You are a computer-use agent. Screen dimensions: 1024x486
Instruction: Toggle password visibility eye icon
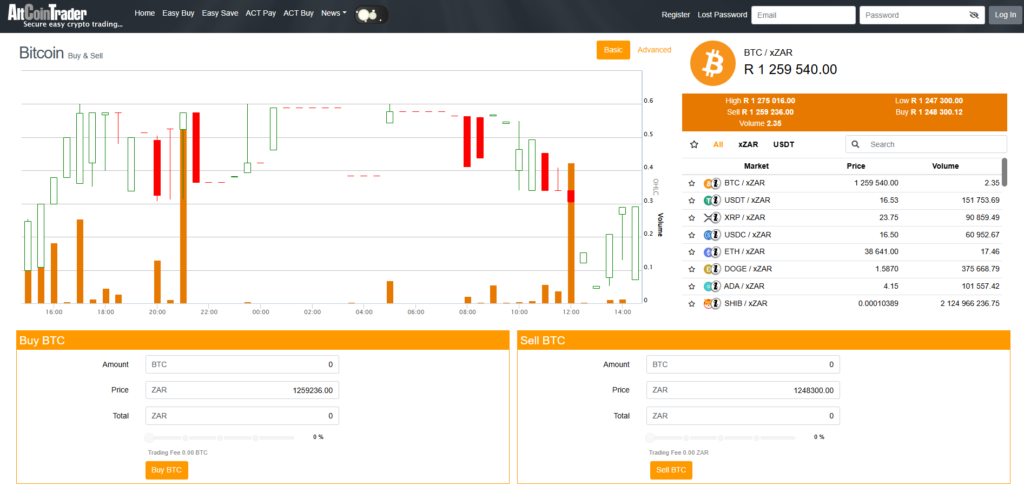[x=974, y=15]
